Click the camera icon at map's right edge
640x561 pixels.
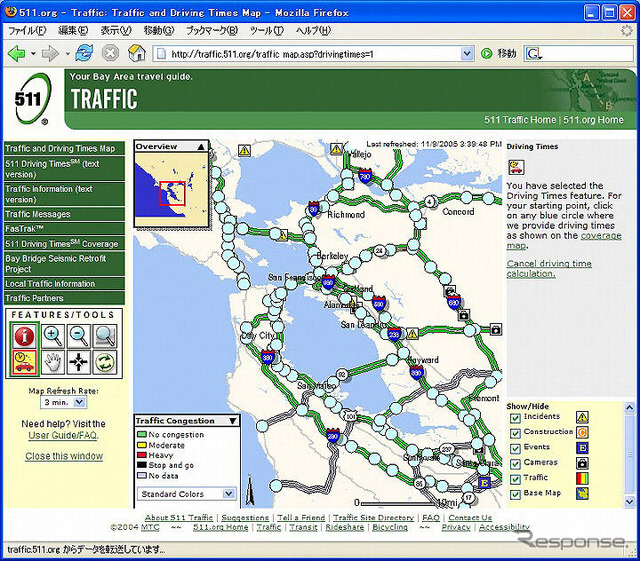496,329
